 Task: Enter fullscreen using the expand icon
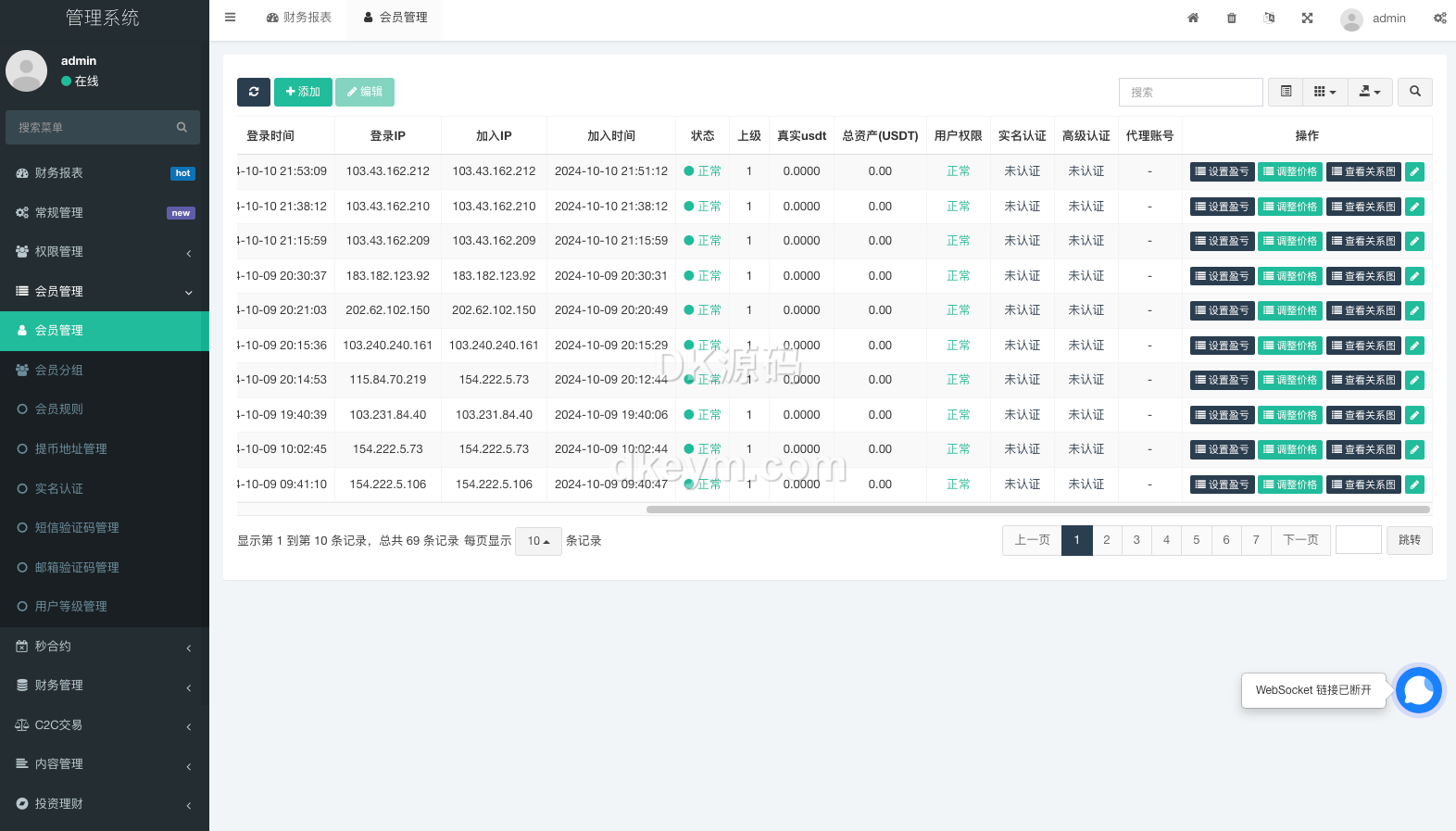1307,19
